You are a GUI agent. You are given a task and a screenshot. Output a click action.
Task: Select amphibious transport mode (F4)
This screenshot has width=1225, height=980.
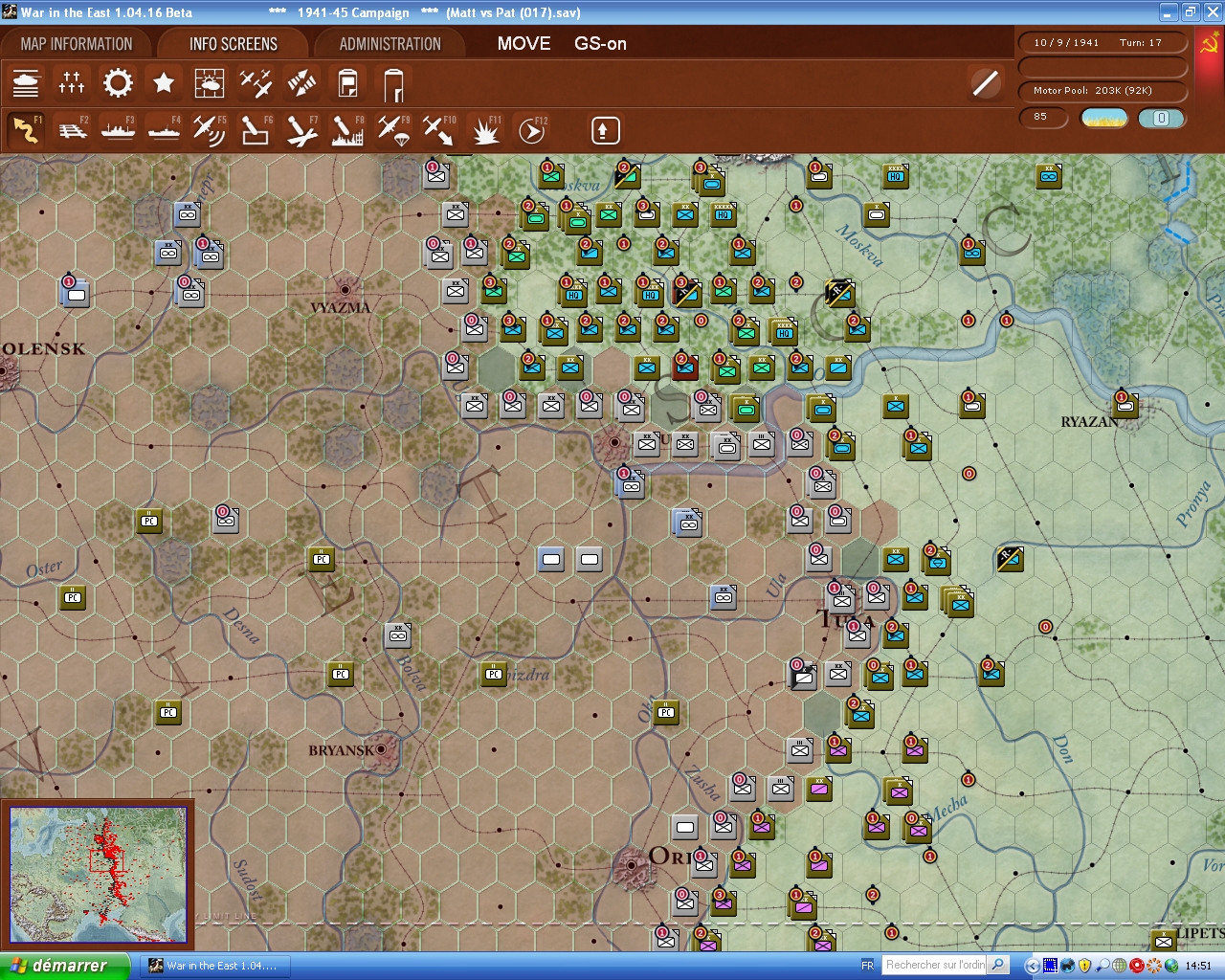click(164, 130)
